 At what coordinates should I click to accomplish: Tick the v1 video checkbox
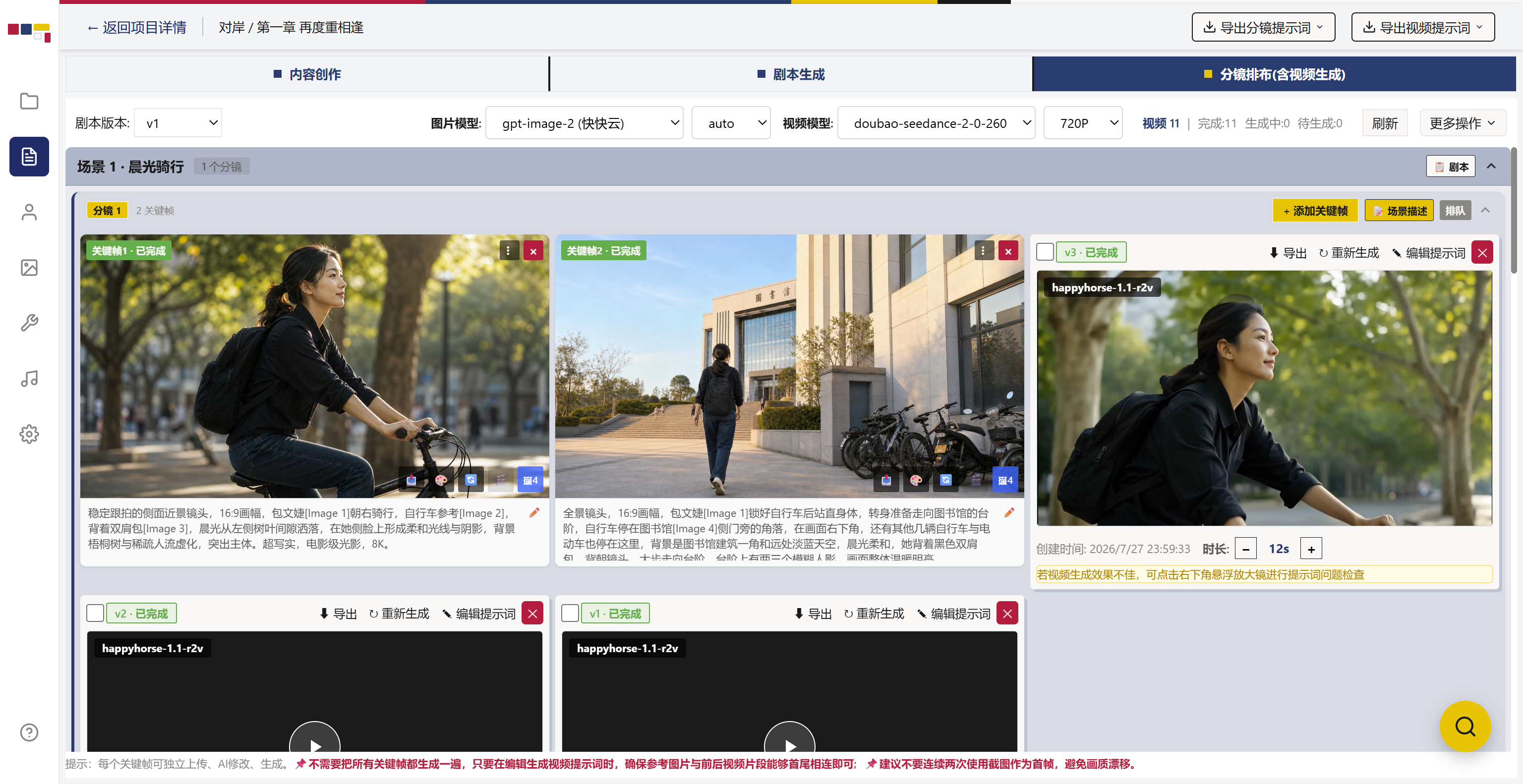coord(570,613)
